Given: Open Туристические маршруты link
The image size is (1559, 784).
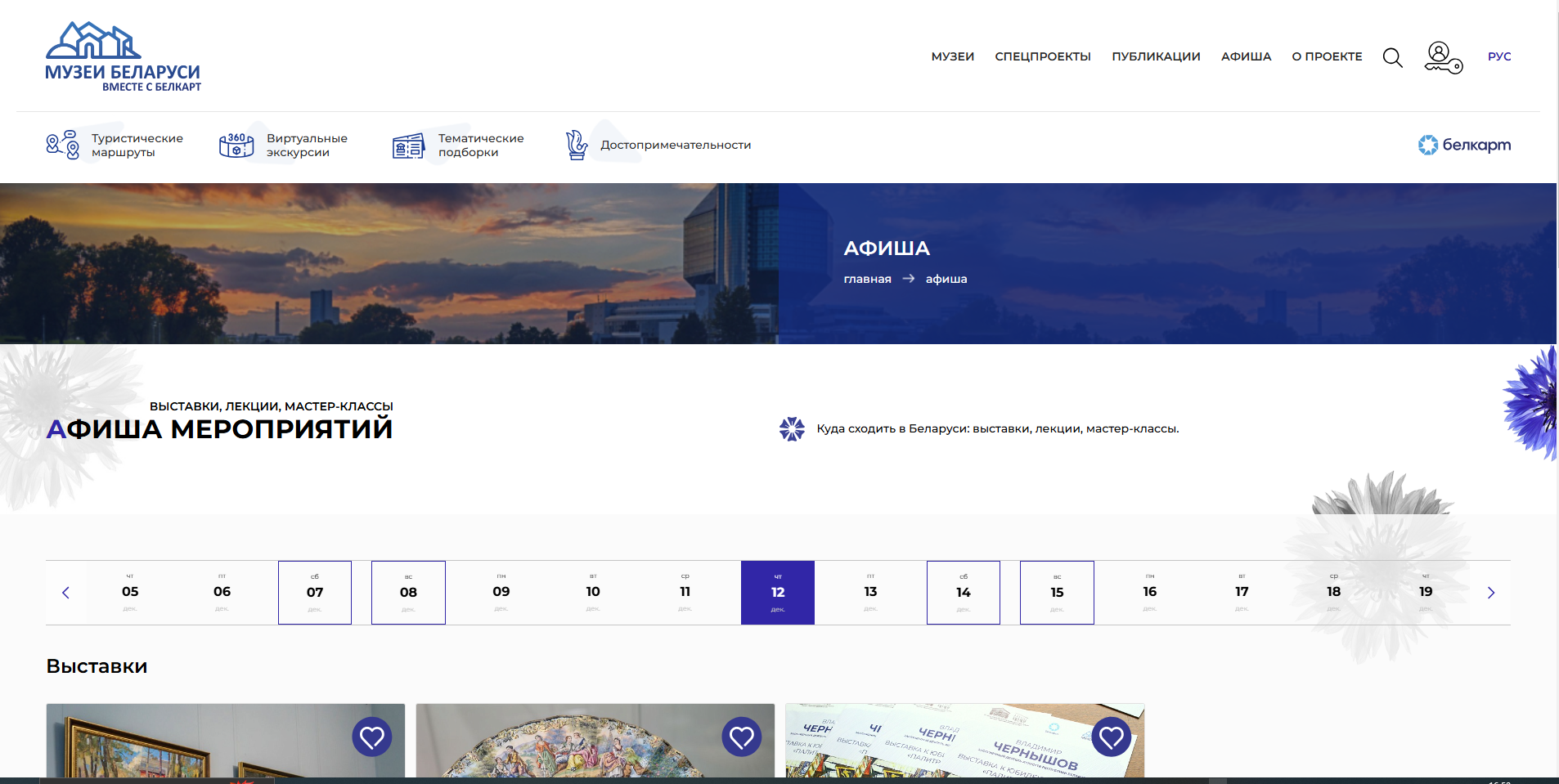Looking at the screenshot, I should click(137, 146).
